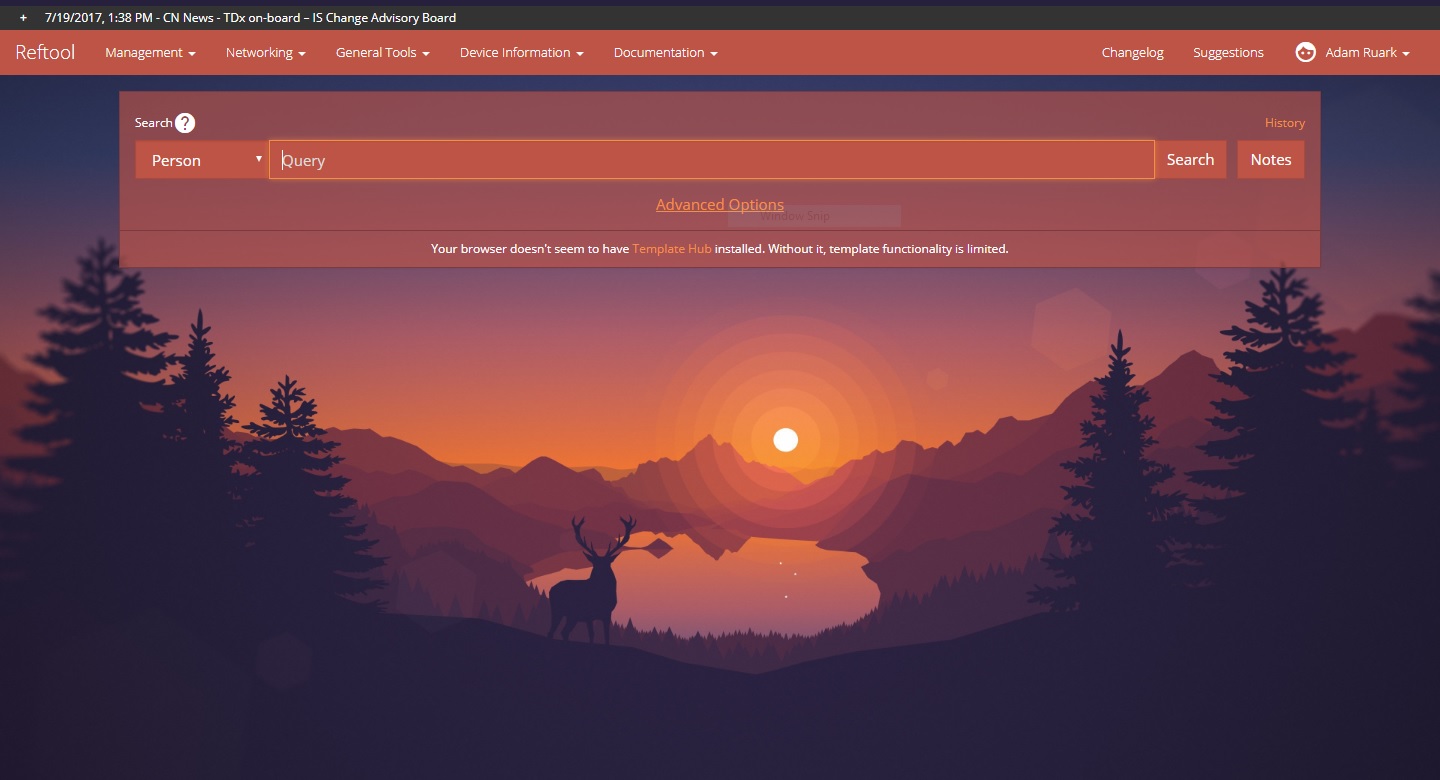Open the Documentation dropdown menu
Viewport: 1440px width, 780px height.
[666, 53]
